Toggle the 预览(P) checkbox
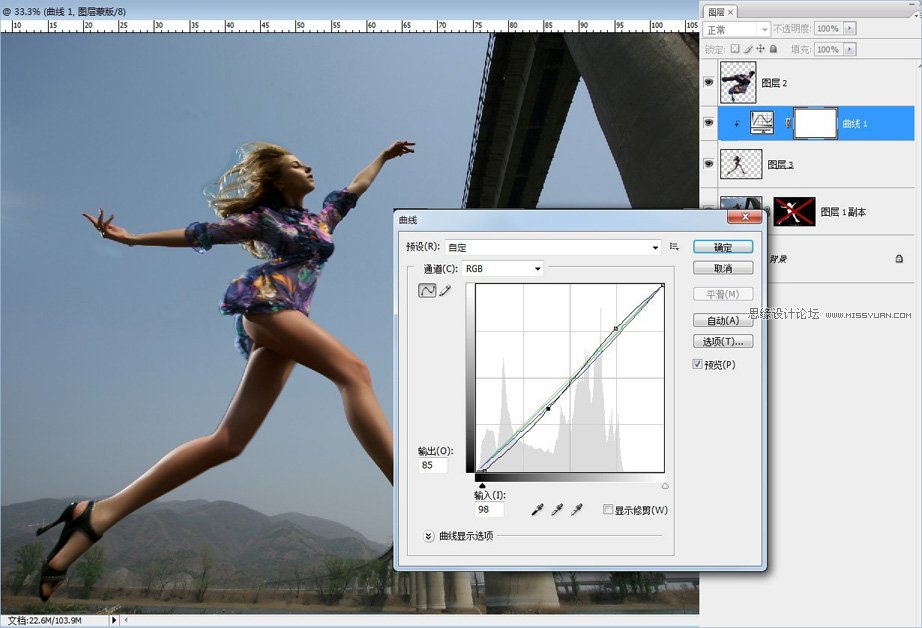 [697, 365]
